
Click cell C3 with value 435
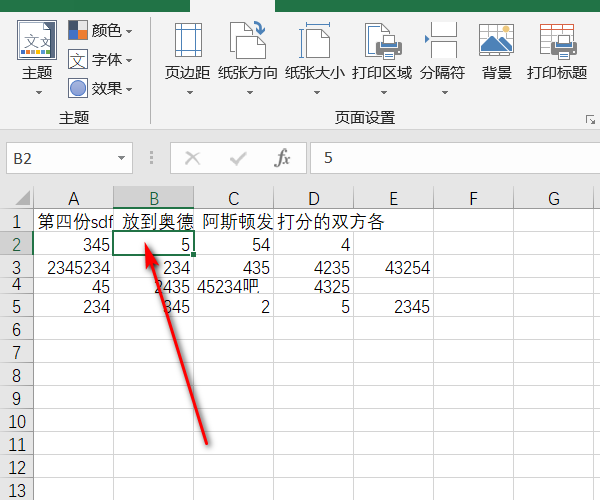point(233,267)
